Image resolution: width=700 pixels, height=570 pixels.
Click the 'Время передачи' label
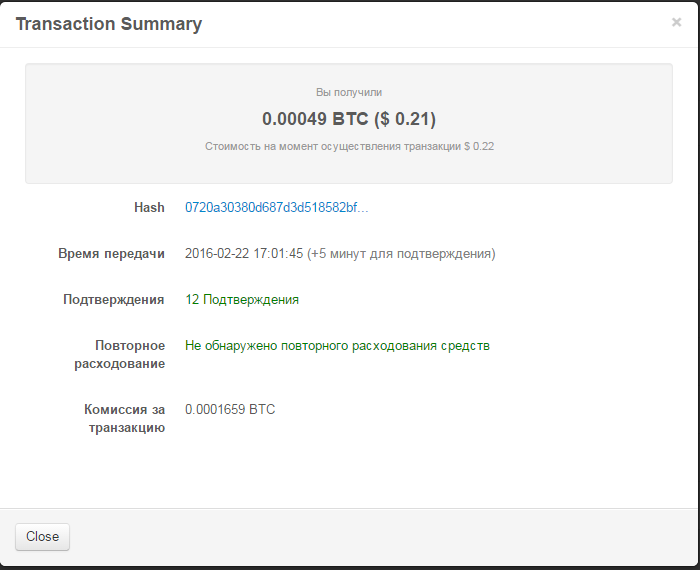click(x=111, y=254)
